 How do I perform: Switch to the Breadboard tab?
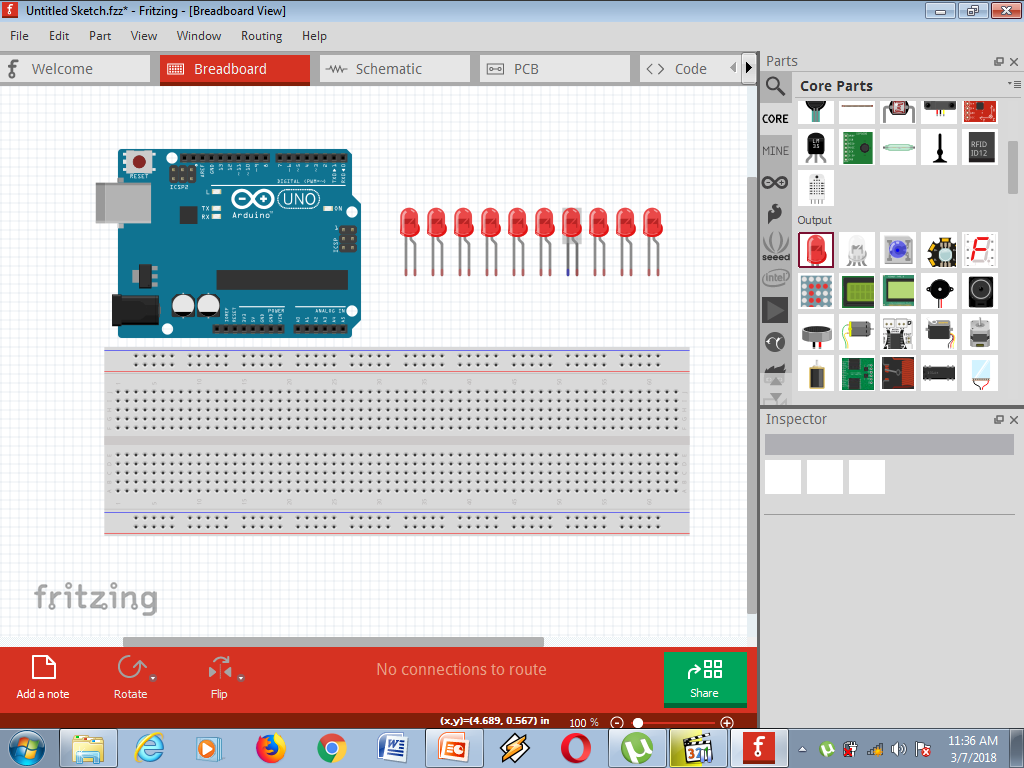click(235, 69)
